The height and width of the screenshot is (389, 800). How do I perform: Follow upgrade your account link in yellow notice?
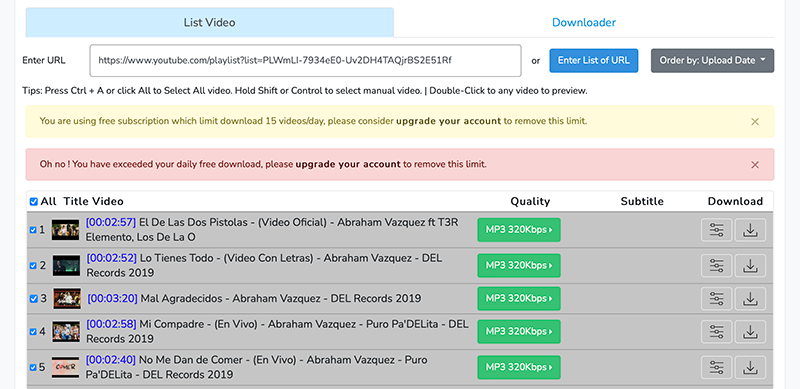(448, 121)
